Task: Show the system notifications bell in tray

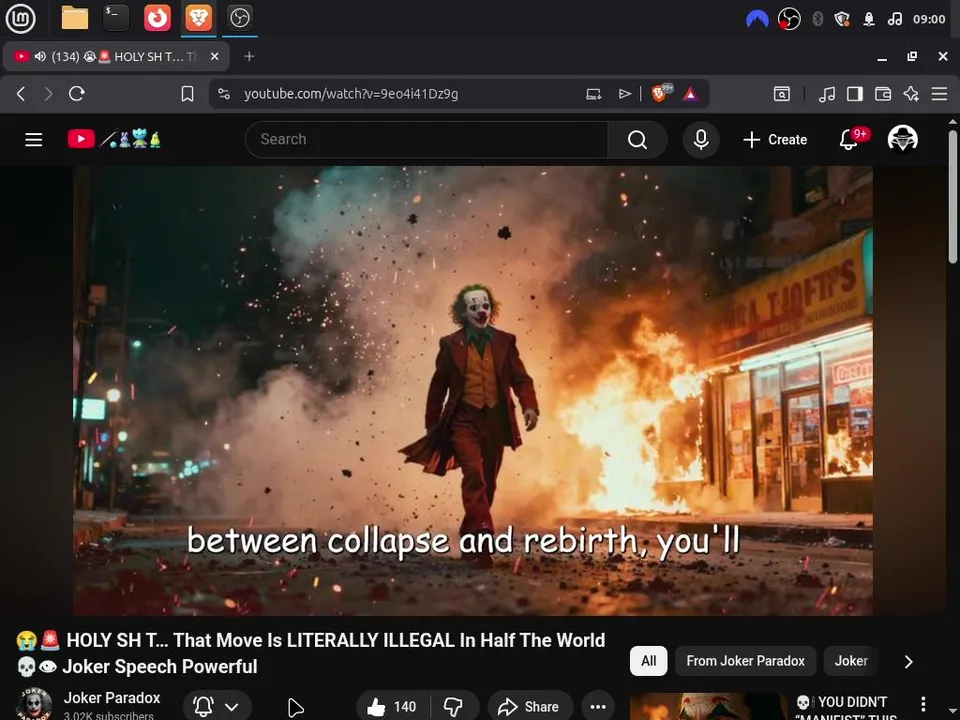Action: 869,20
